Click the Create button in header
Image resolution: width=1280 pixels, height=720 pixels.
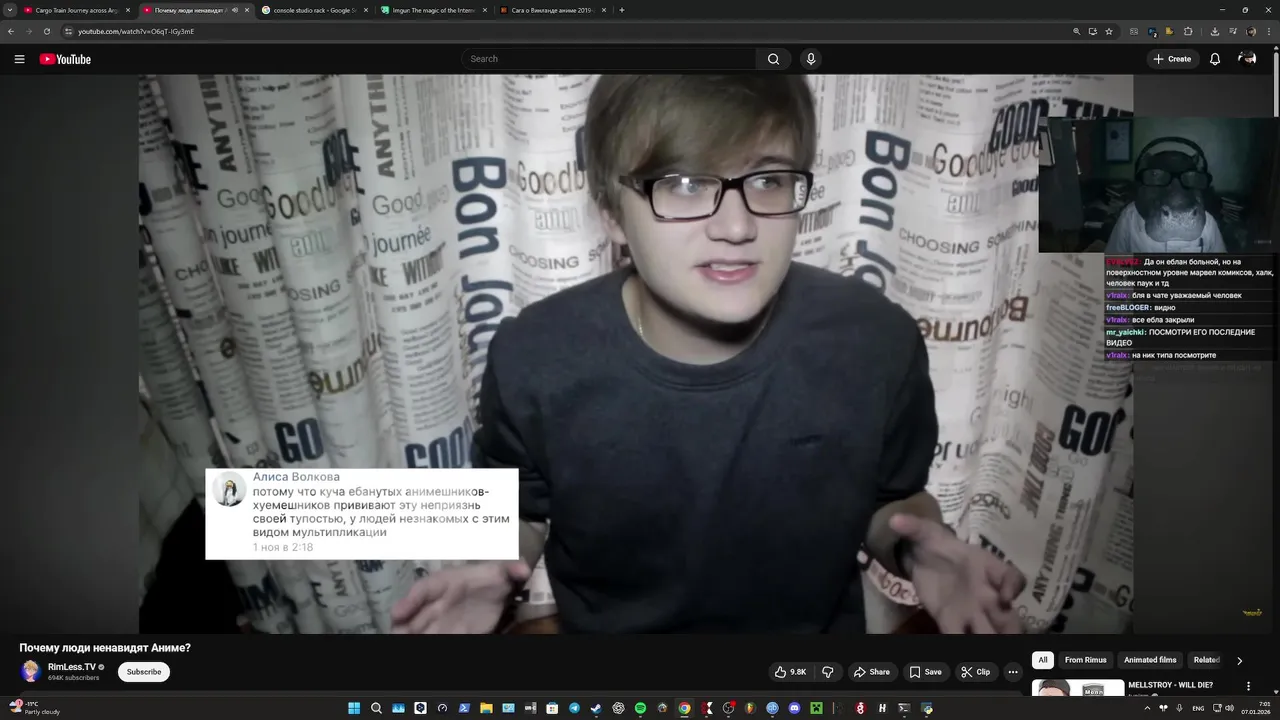[x=1172, y=59]
